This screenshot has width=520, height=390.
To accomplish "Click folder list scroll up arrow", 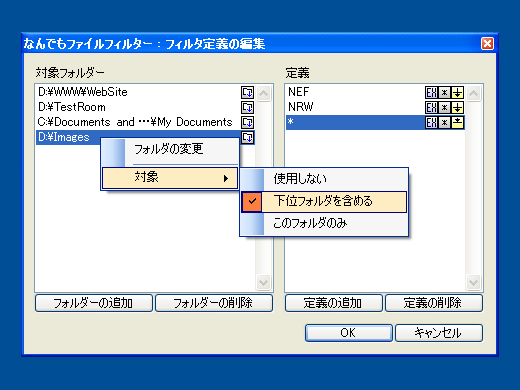I will tap(263, 93).
